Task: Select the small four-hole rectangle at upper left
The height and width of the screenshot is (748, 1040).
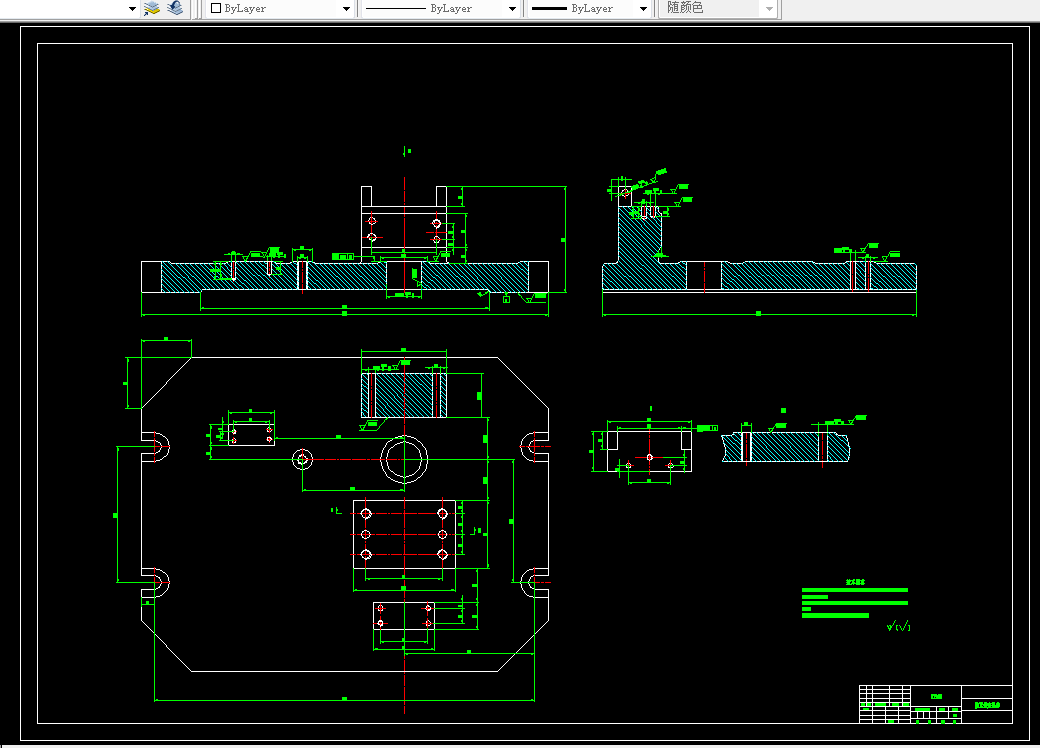Action: (251, 435)
